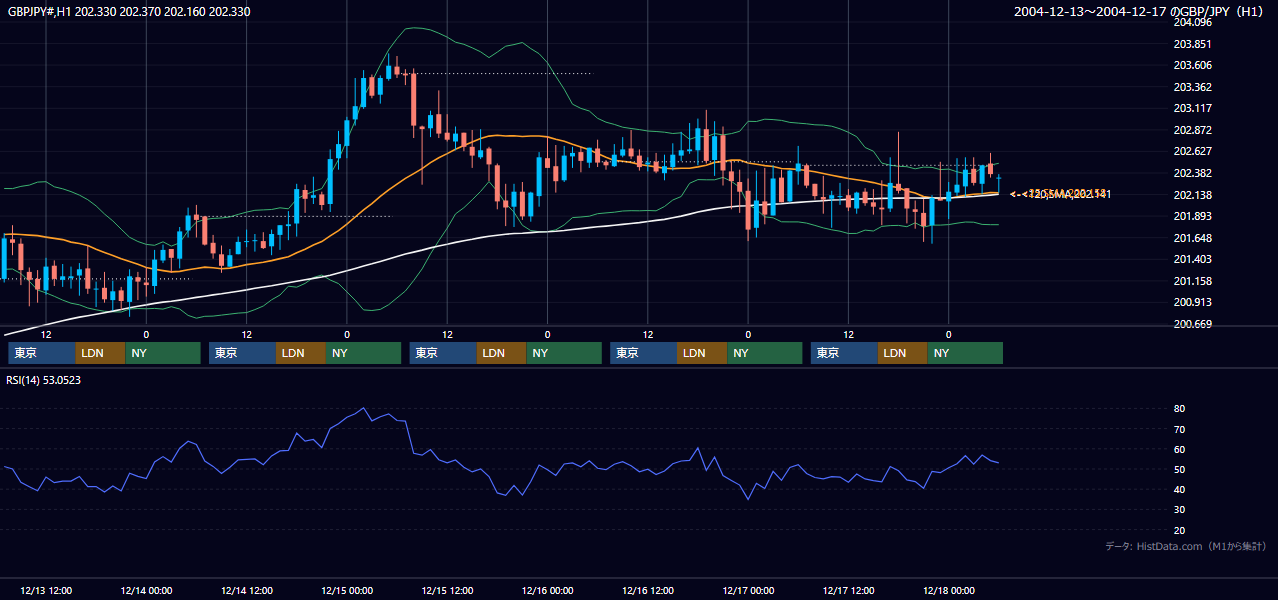Click RSI scale value 70

coord(1180,429)
